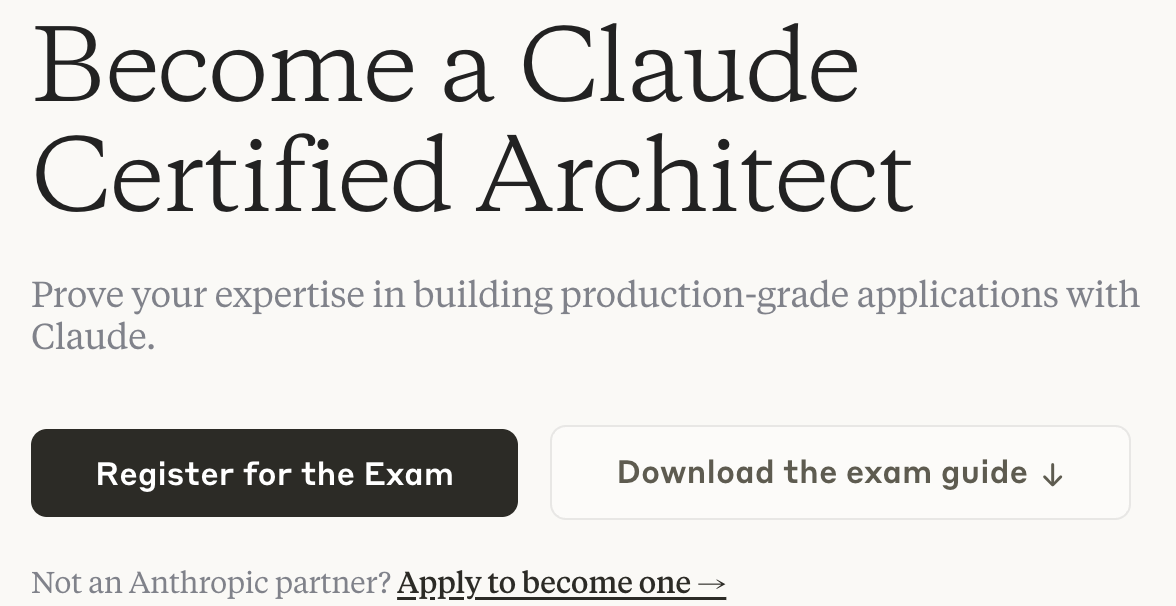Click the word Claude in the main heading
This screenshot has height=606, width=1176.
point(690,70)
